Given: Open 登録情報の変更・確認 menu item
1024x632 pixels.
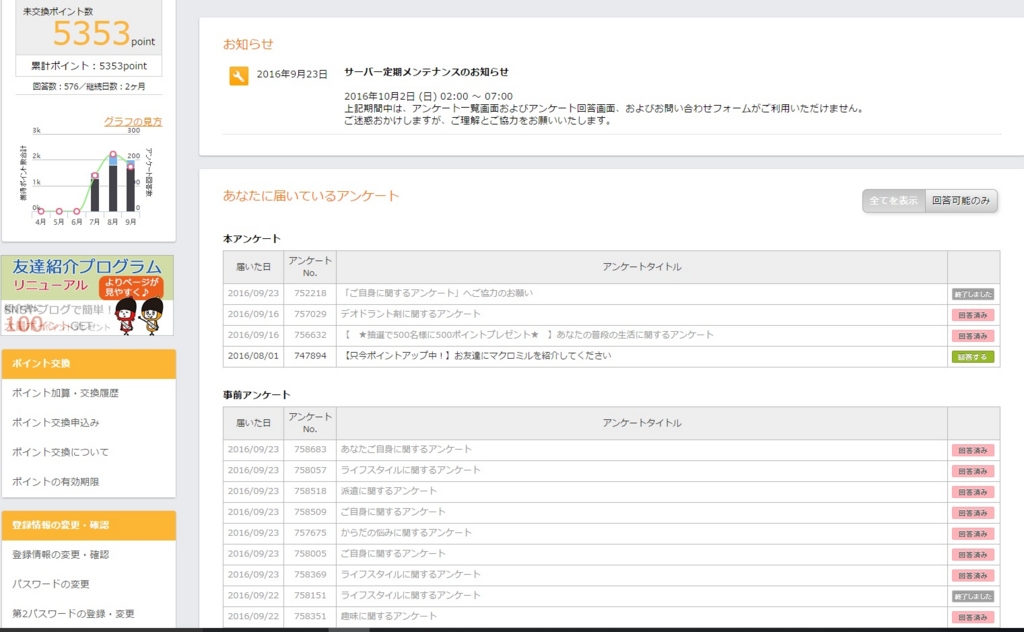Looking at the screenshot, I should 60,554.
